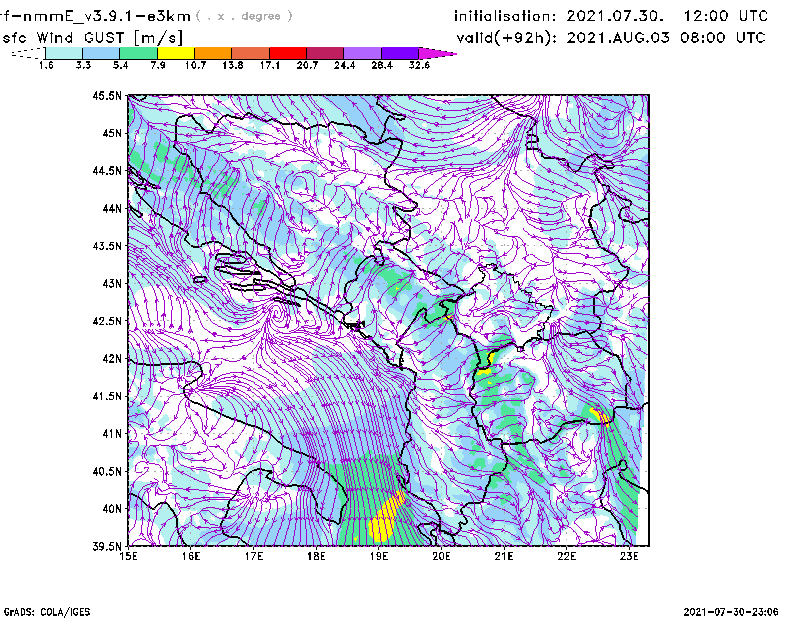
Task: Click the lavender 24.4–28.4 legend swatch
Action: pos(362,53)
